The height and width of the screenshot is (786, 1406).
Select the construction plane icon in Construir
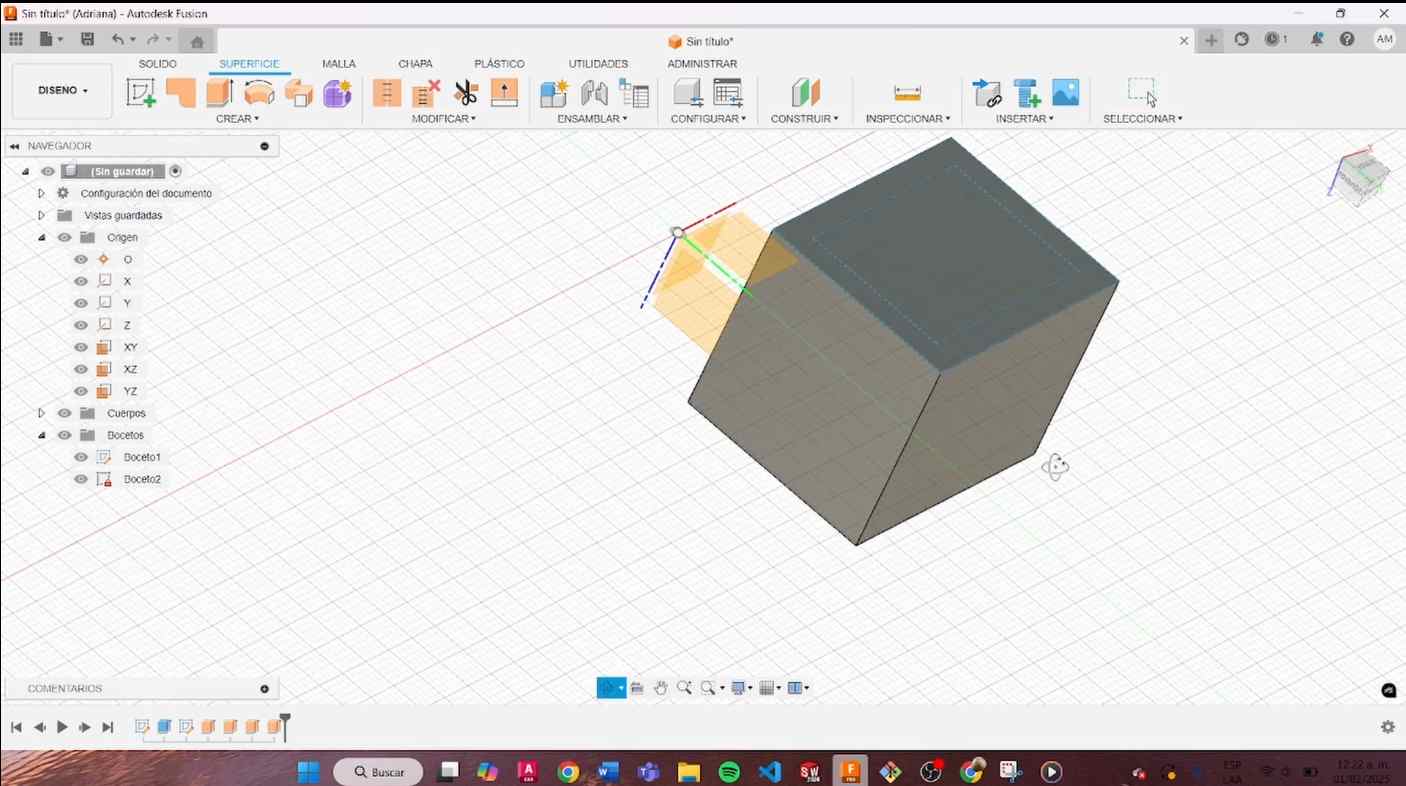pos(806,93)
